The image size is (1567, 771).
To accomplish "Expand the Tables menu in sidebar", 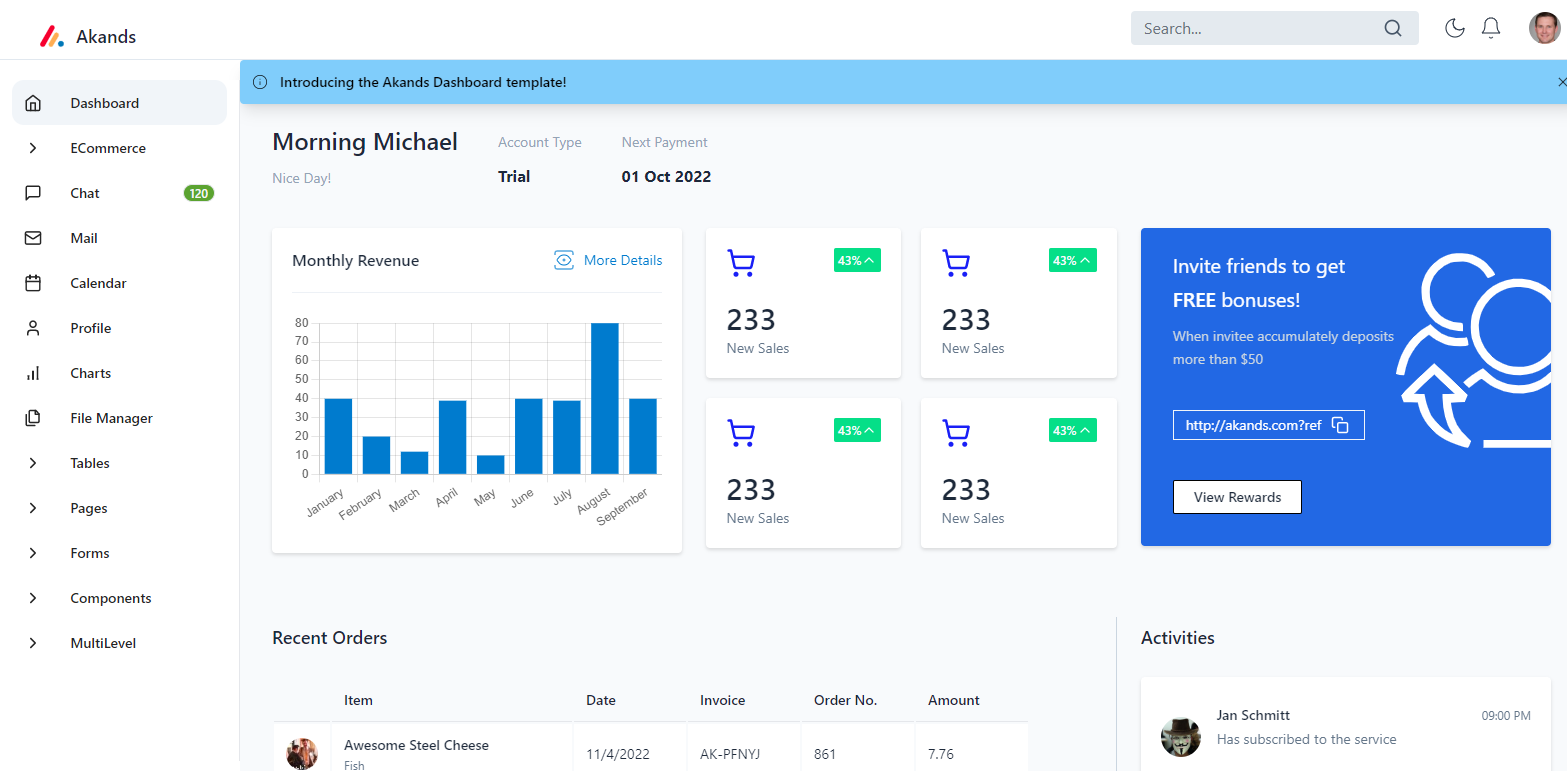I will point(89,462).
